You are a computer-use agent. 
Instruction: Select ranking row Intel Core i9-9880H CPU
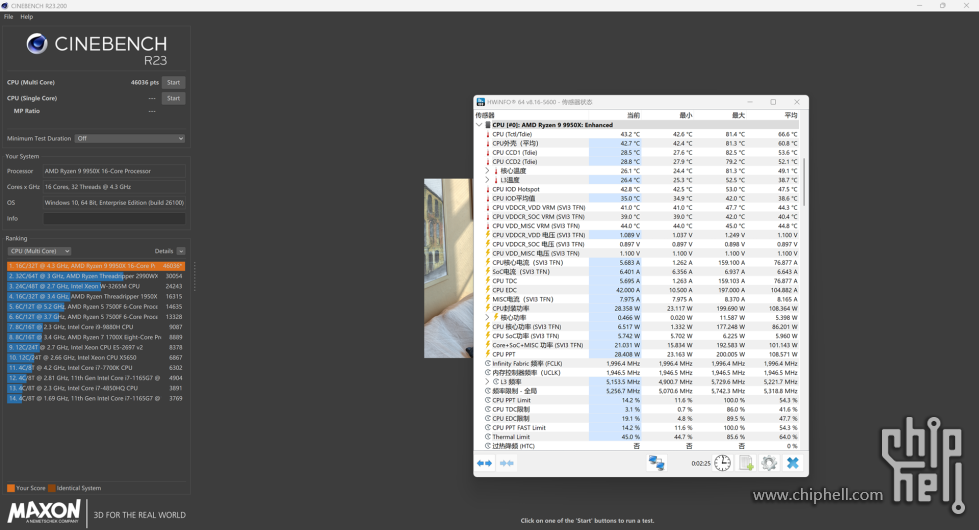(96, 326)
